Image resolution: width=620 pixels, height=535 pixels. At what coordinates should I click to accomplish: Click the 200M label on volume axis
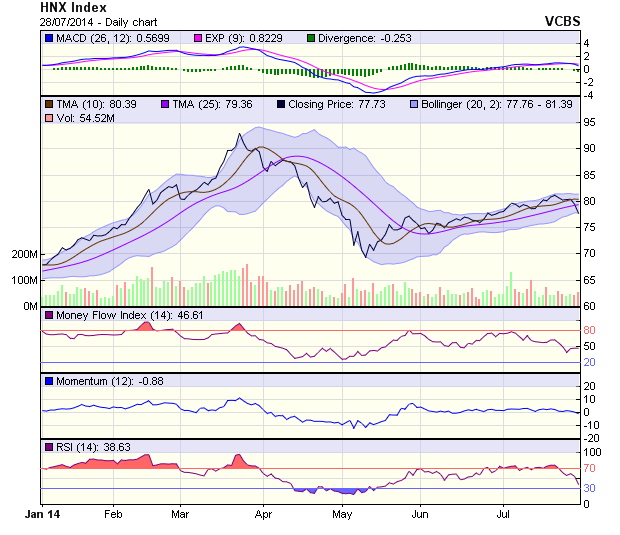pyautogui.click(x=23, y=254)
